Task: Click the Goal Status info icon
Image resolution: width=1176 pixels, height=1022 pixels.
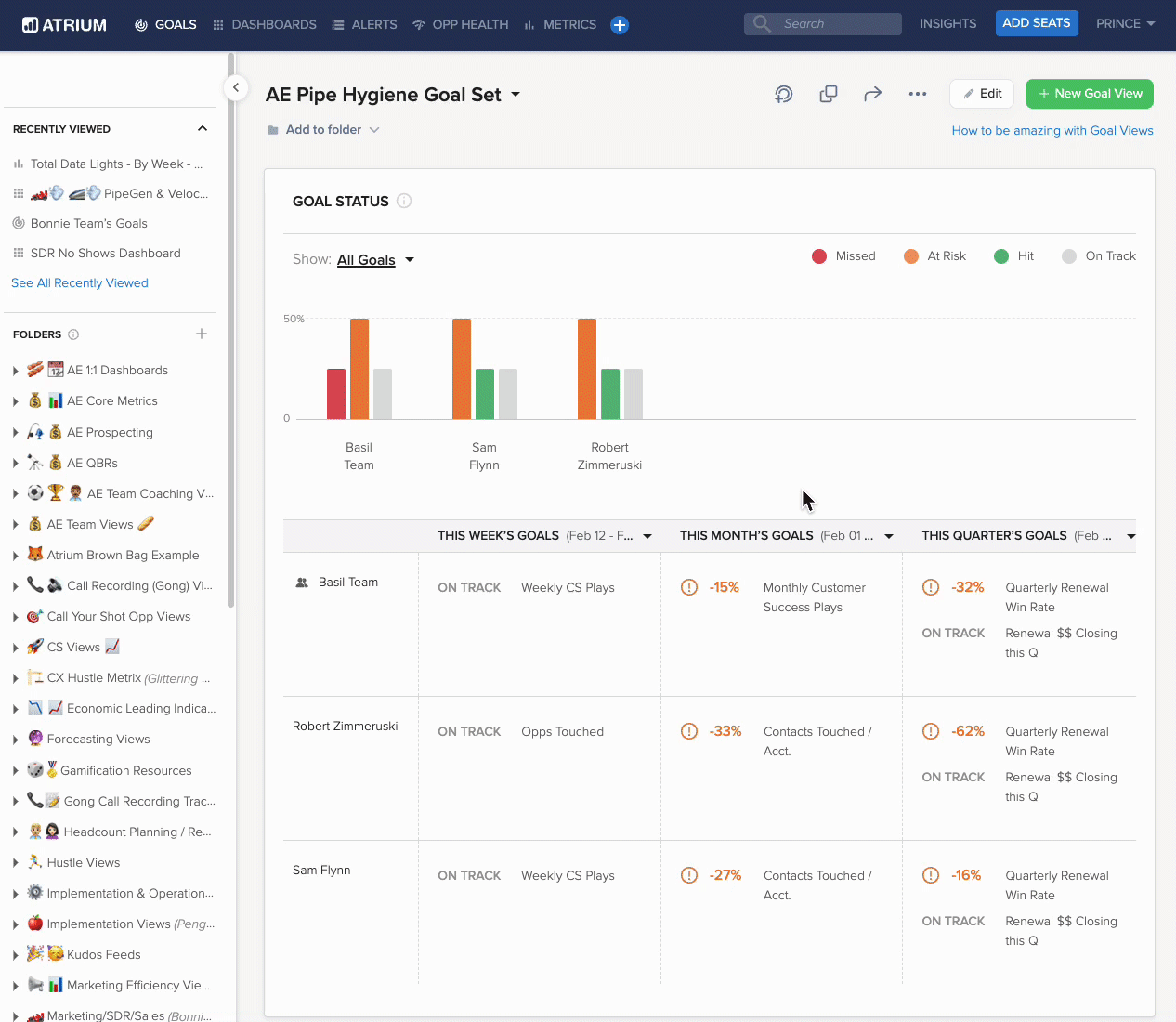Action: (404, 201)
